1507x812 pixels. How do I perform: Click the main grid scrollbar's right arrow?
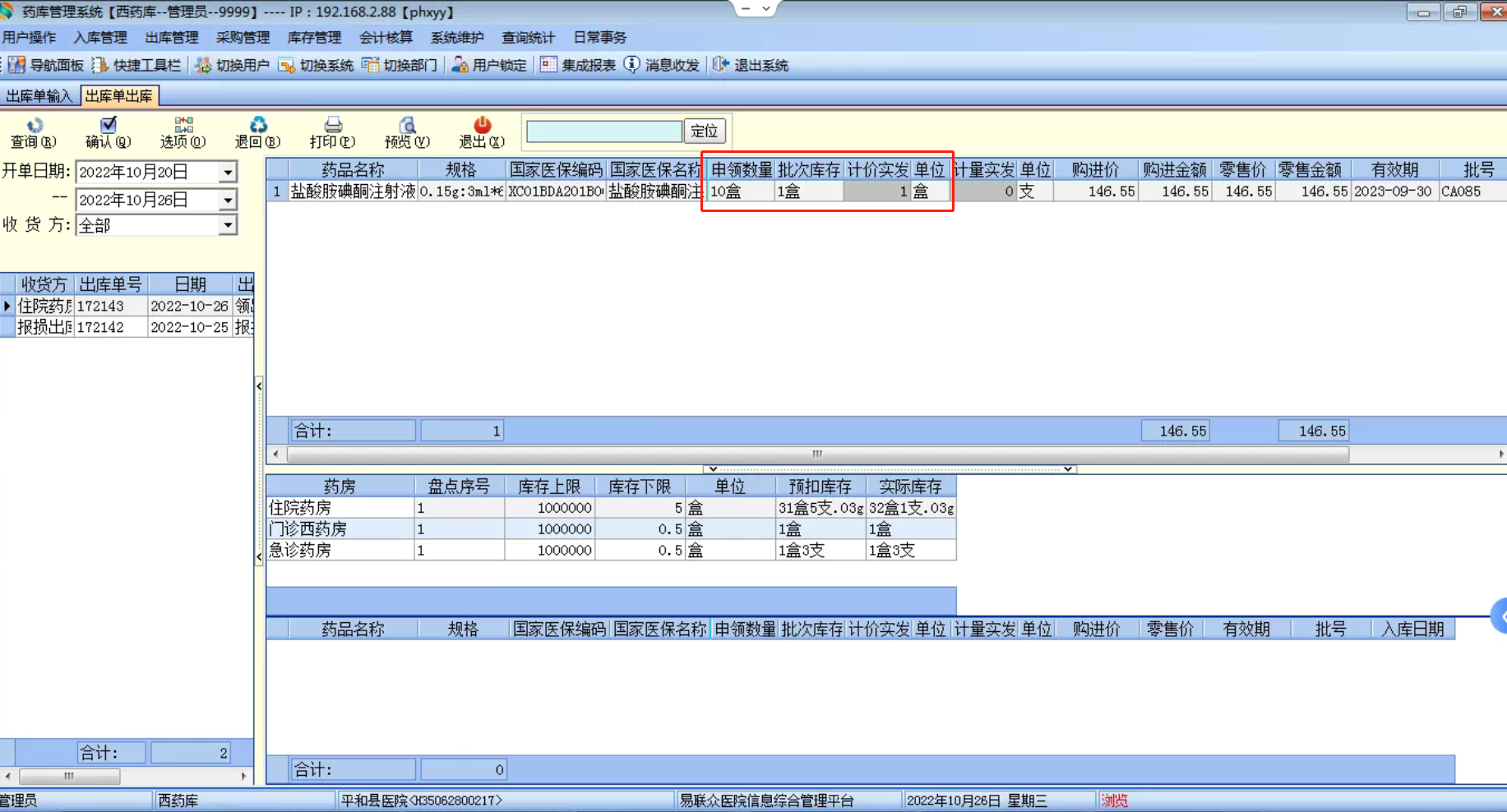tap(1500, 454)
